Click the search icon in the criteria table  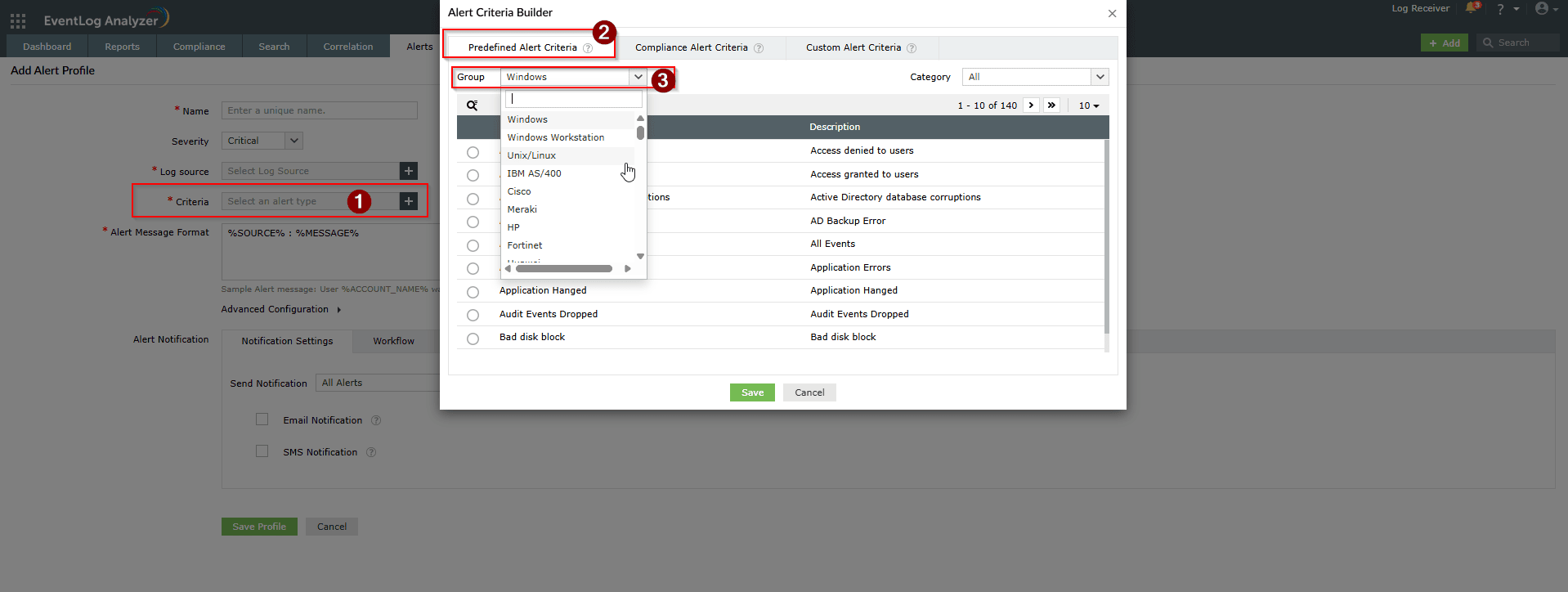coord(473,105)
